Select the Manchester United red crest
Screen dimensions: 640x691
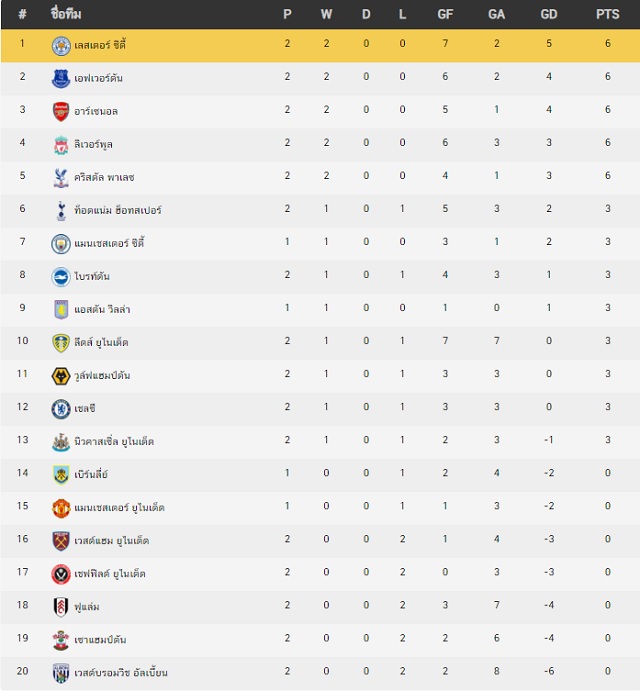tap(61, 508)
